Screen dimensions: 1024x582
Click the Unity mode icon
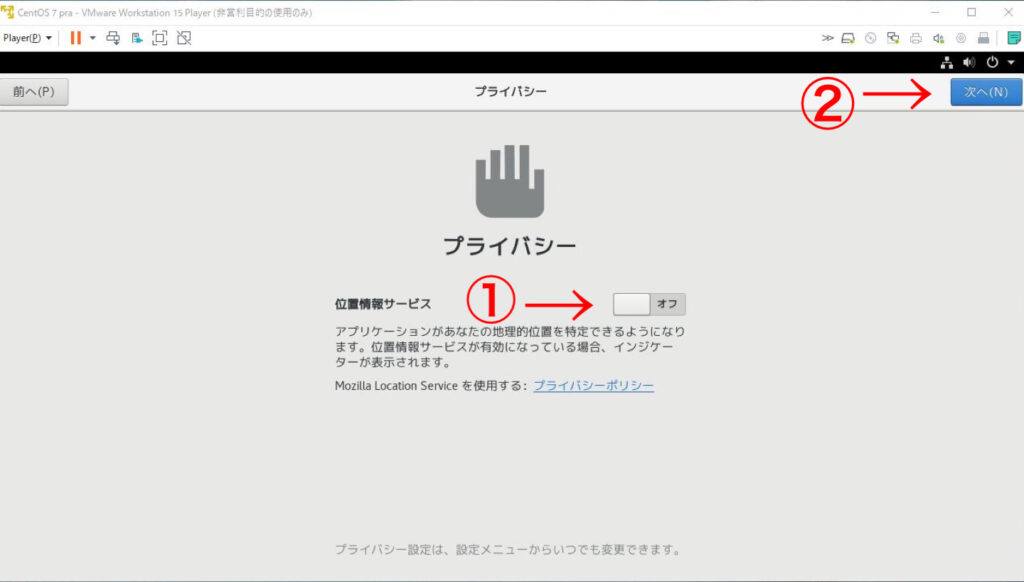pos(184,38)
